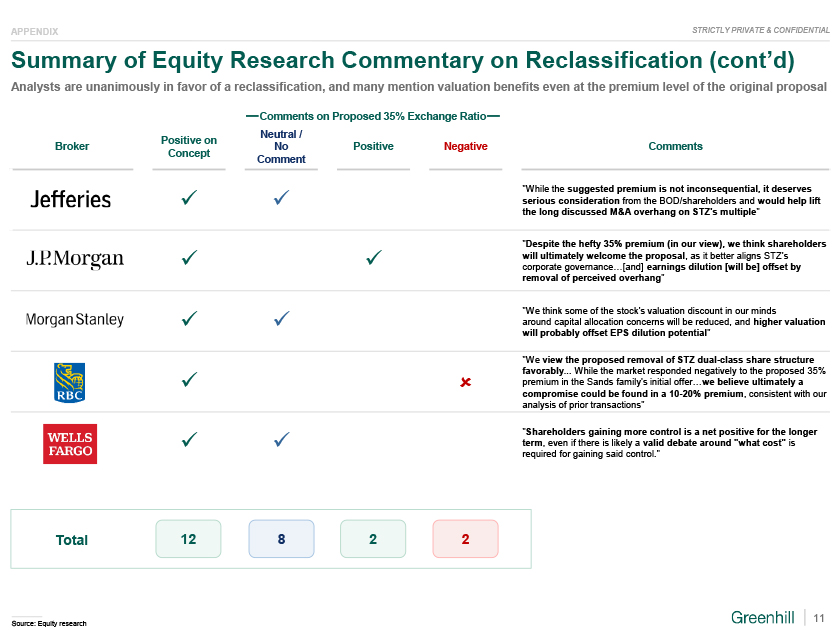840x630 pixels.
Task: Click the subtitle starting 'Analysts are unanimously in favor'
Action: coord(419,87)
